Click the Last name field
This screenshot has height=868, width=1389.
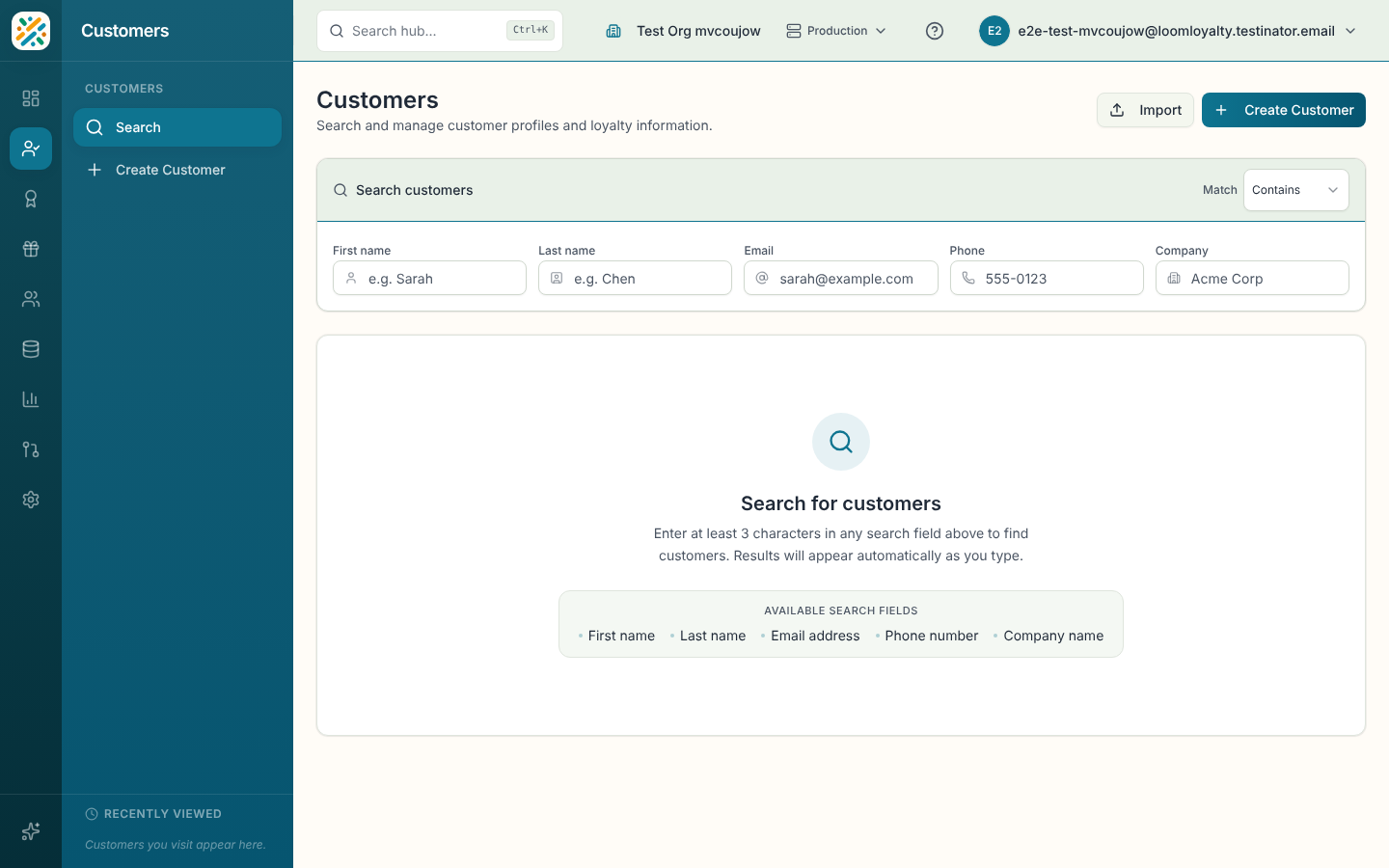[635, 279]
